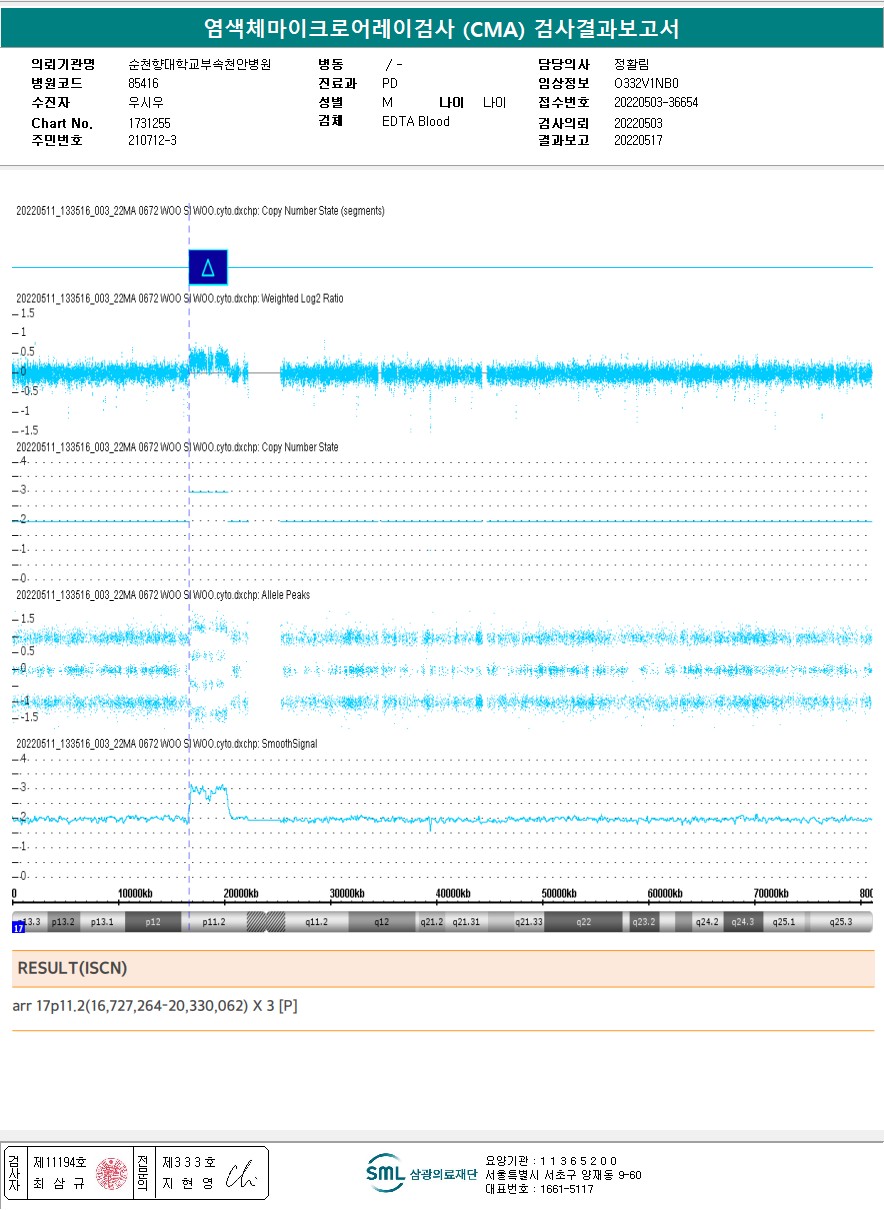Image resolution: width=884 pixels, height=1210 pixels.
Task: Click specialist license 제333호
Action: [188, 1163]
